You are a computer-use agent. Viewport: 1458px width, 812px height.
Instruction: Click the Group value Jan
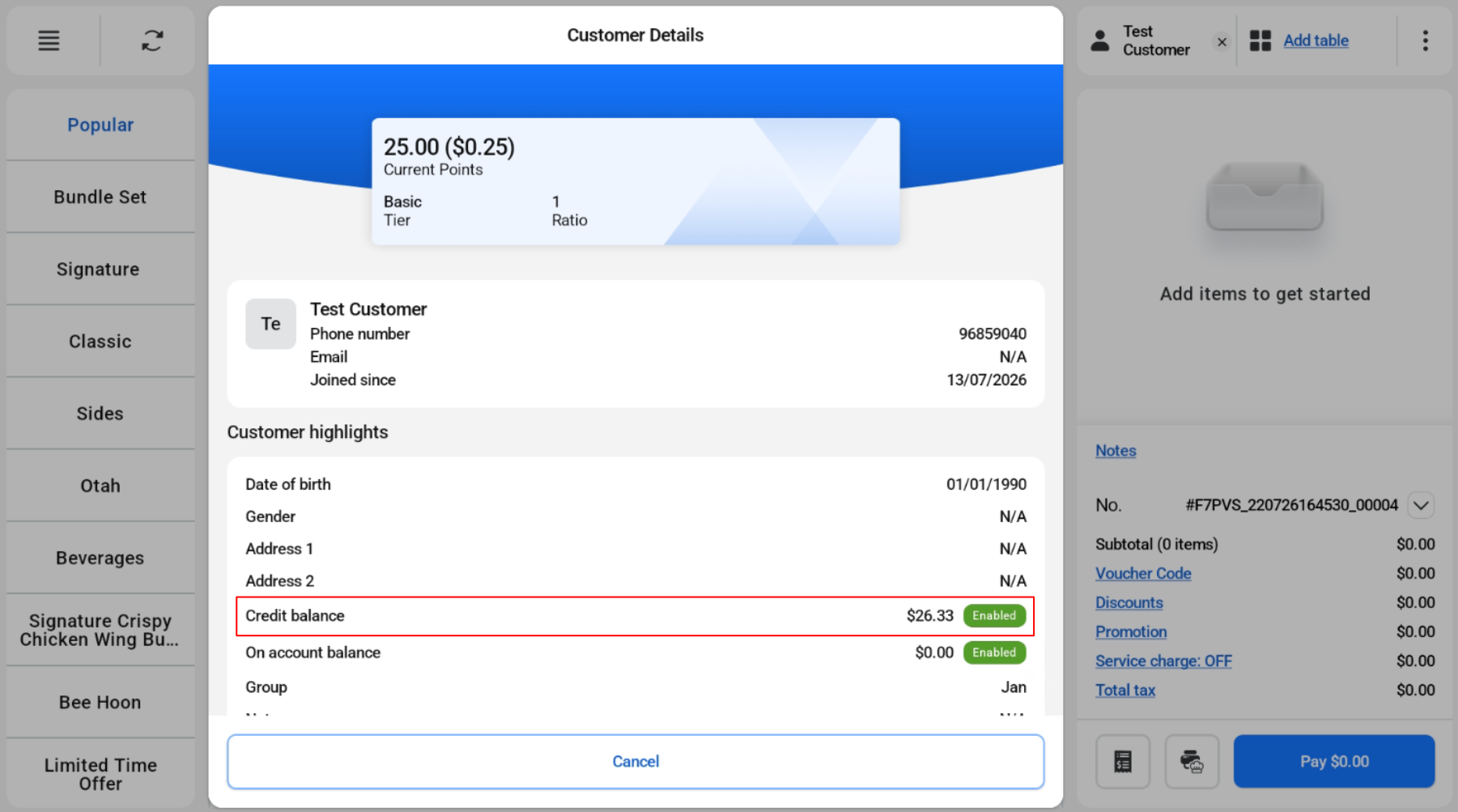coord(1014,687)
